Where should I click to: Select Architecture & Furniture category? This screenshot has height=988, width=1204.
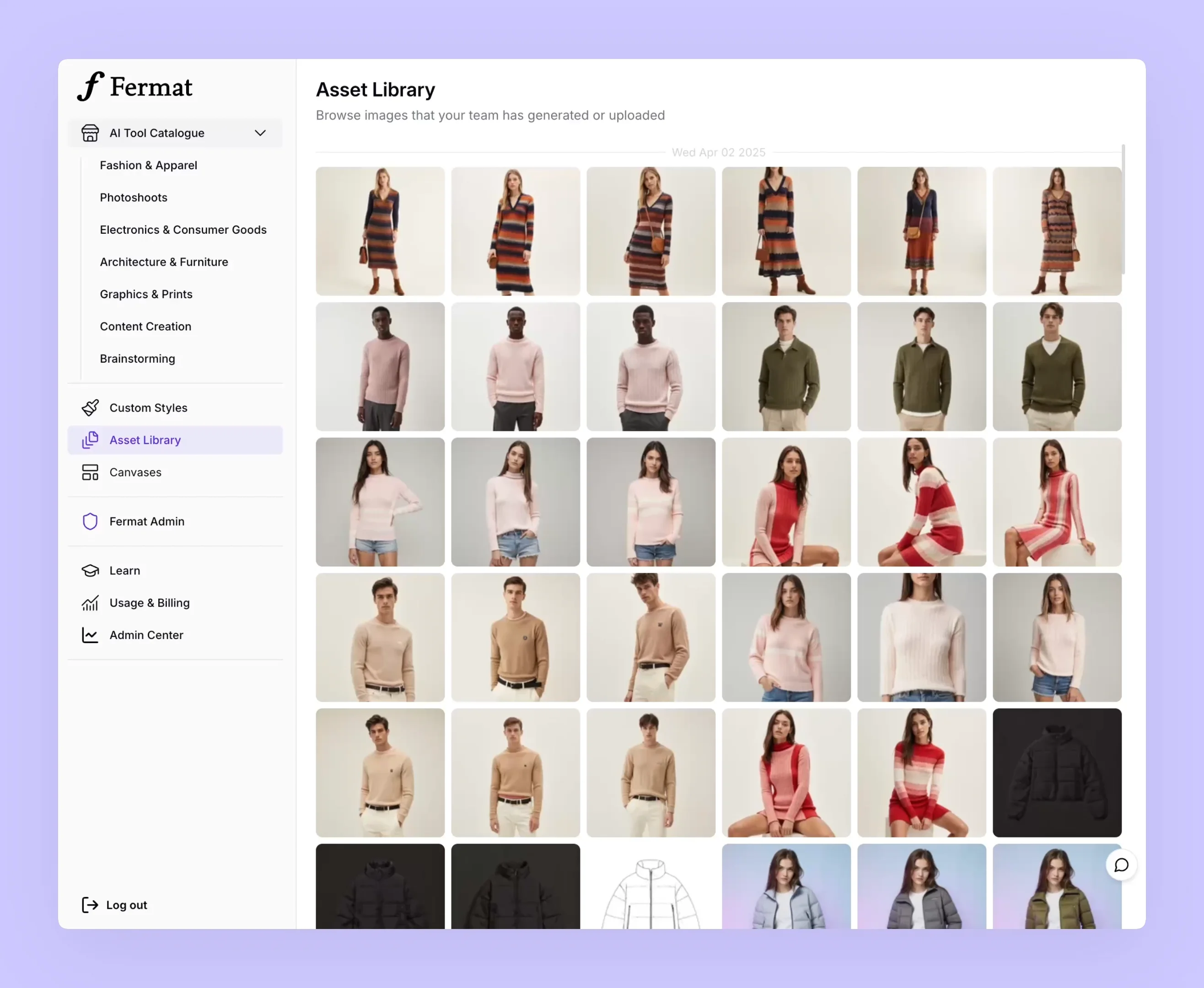coord(164,262)
